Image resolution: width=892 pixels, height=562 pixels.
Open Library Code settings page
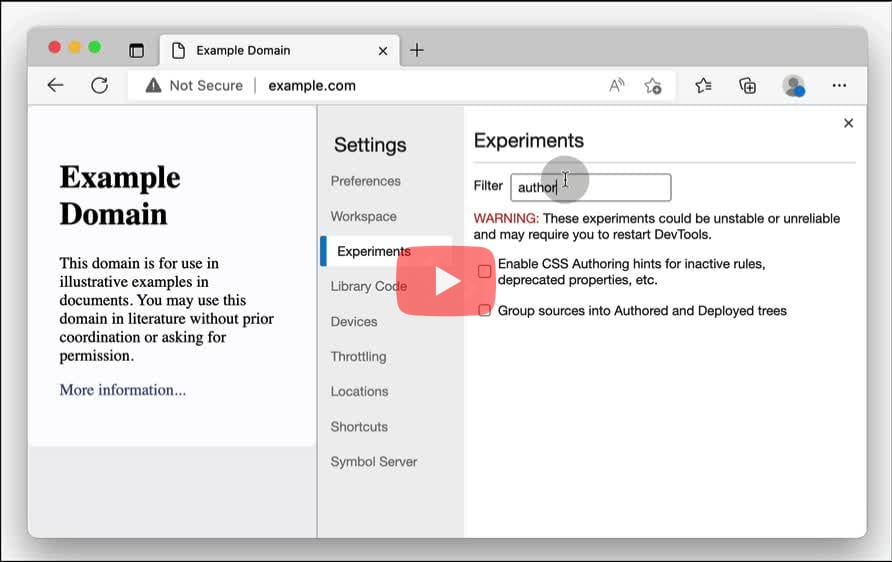coord(369,286)
